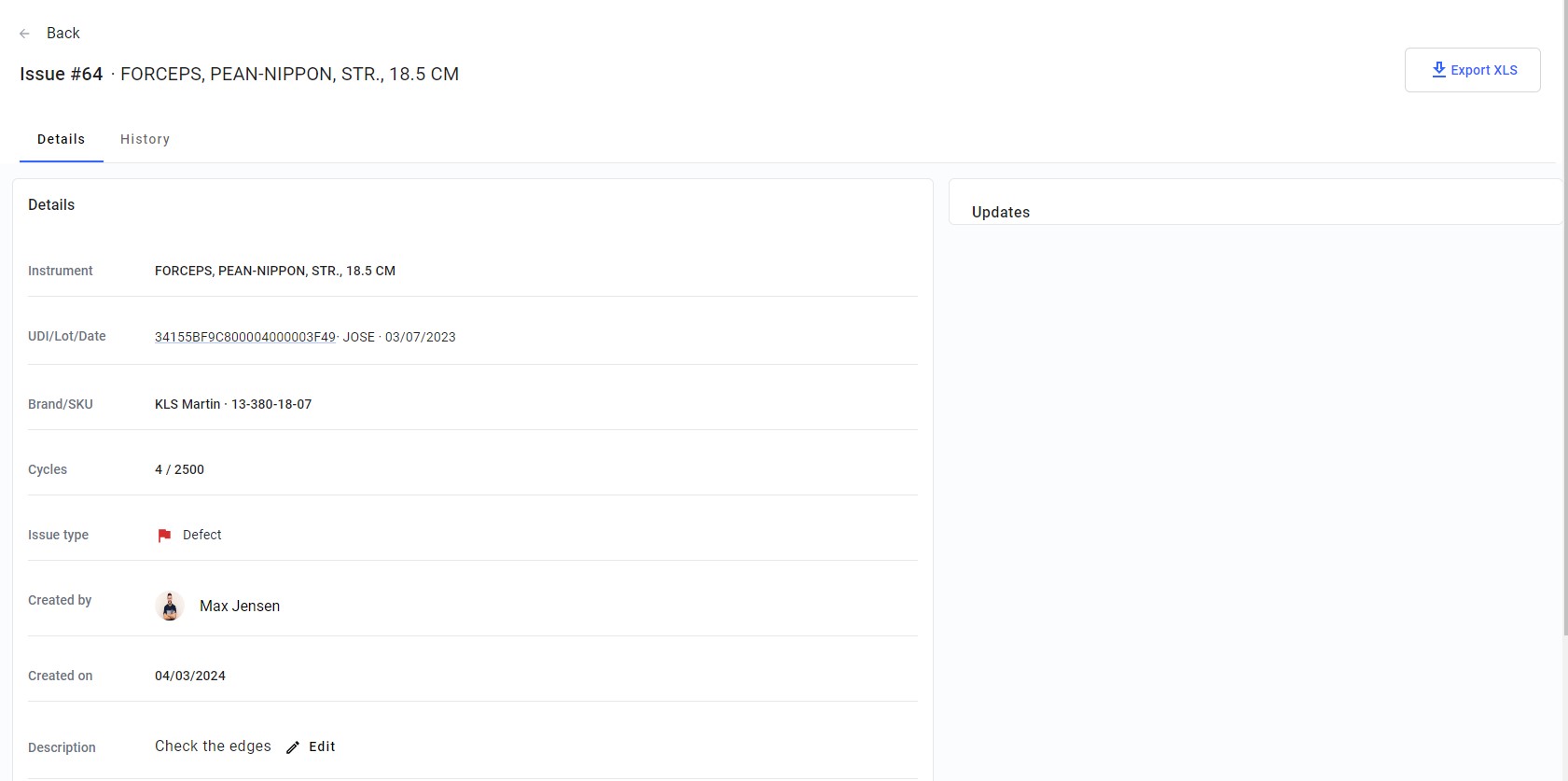This screenshot has width=1568, height=781.
Task: Click the cycles value 4 / 2500
Action: 179,469
